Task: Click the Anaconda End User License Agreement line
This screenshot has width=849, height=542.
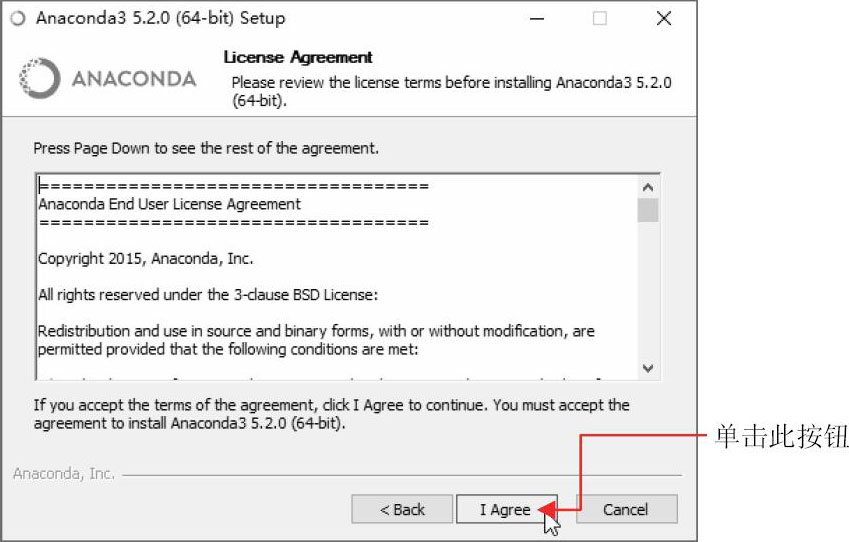Action: [169, 204]
